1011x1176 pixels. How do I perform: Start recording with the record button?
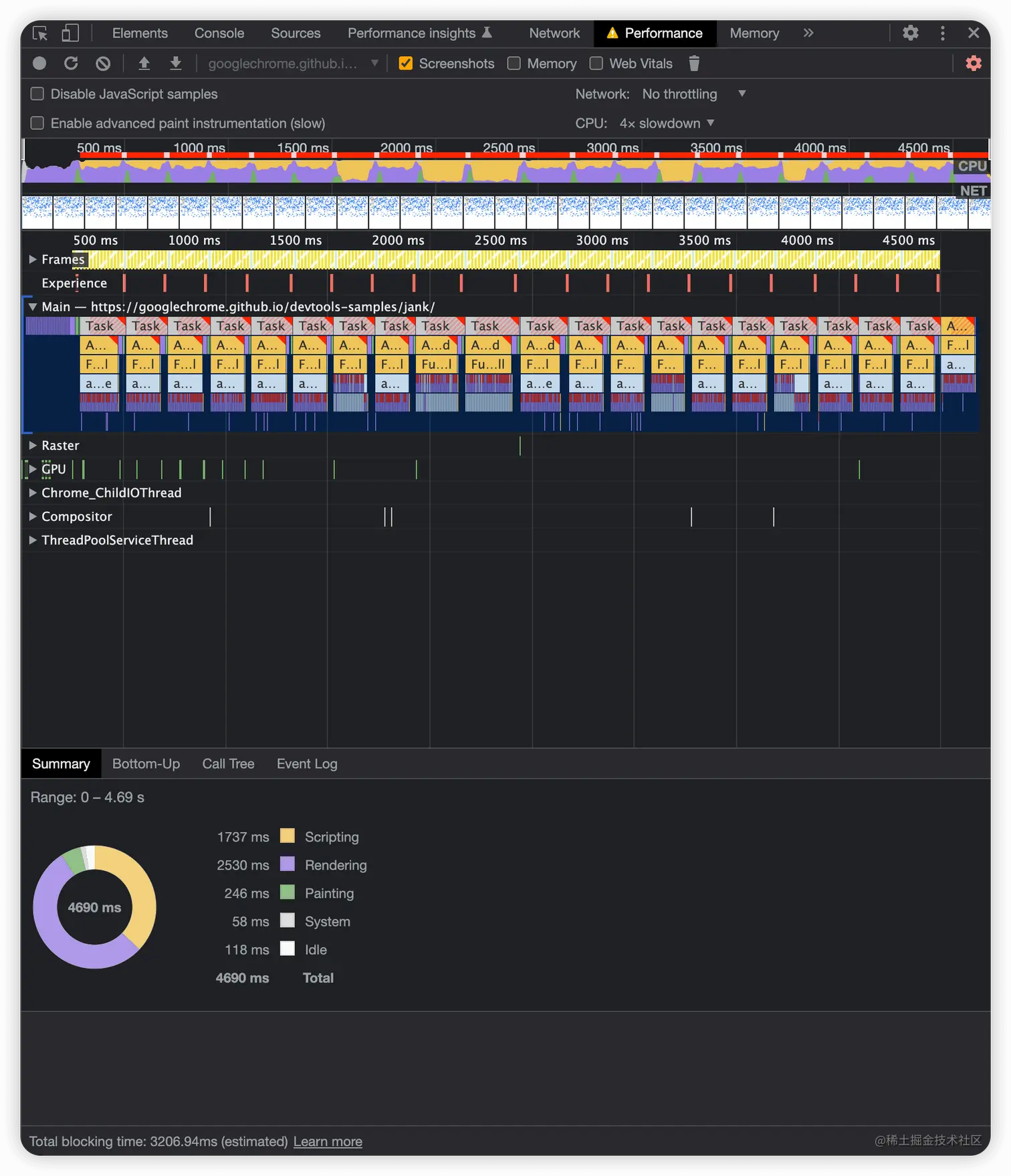pyautogui.click(x=39, y=64)
